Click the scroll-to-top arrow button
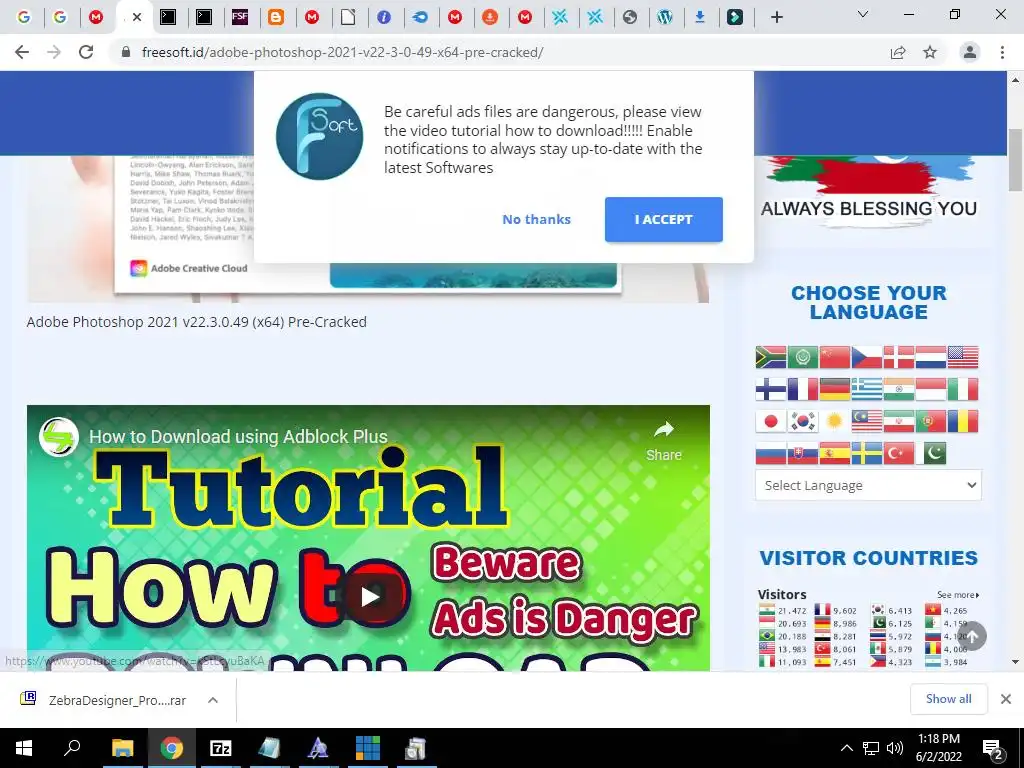The width and height of the screenshot is (1024, 768). 972,636
